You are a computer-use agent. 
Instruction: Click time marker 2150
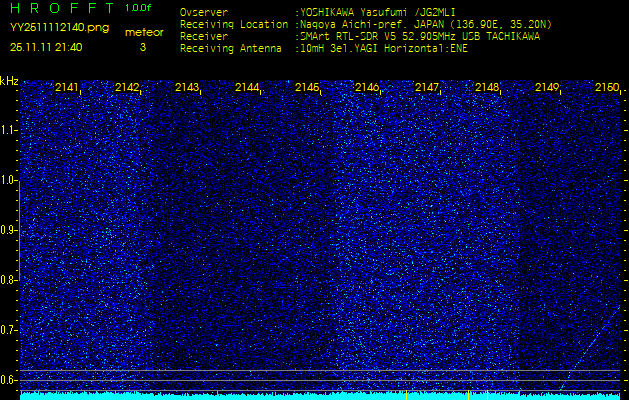[x=607, y=87]
